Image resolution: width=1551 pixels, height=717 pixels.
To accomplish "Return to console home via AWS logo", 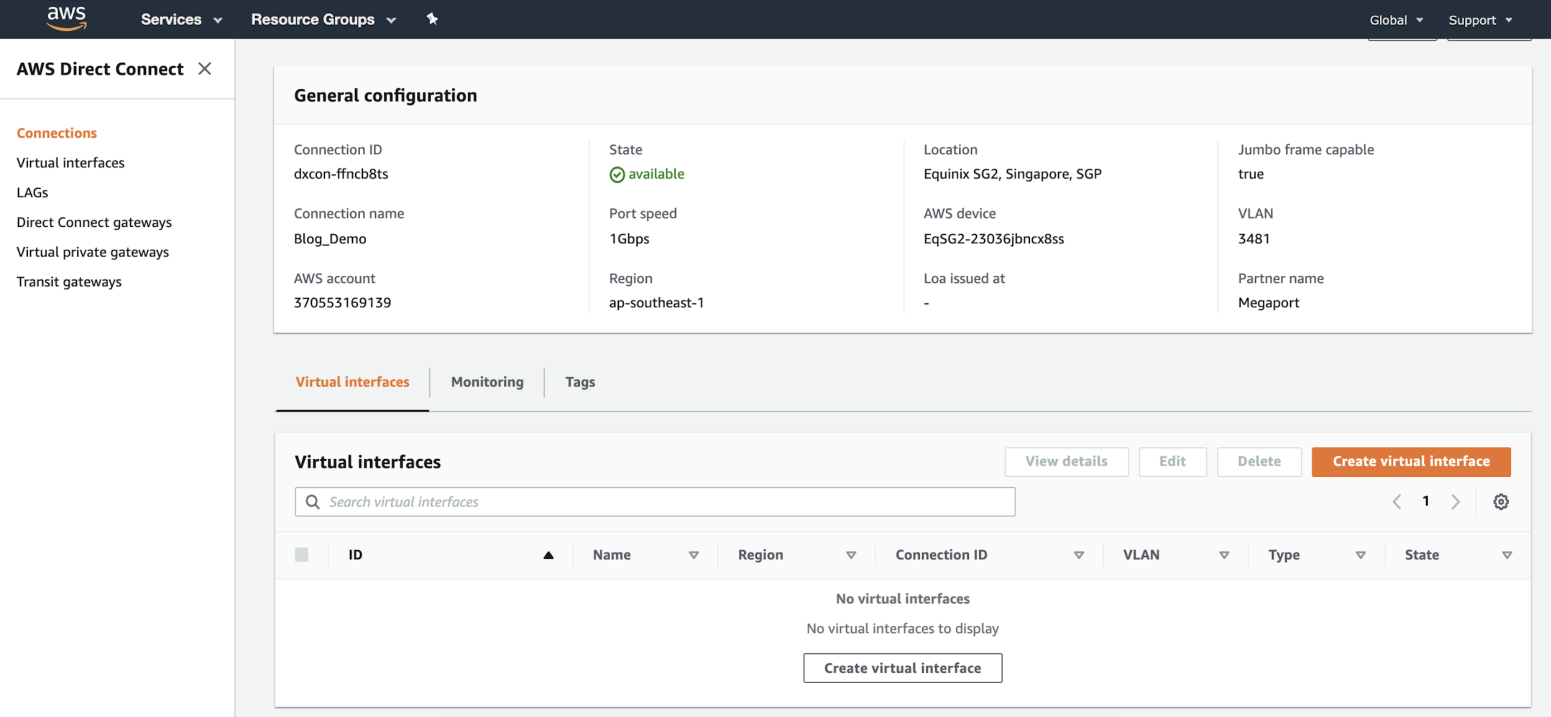I will tap(66, 18).
